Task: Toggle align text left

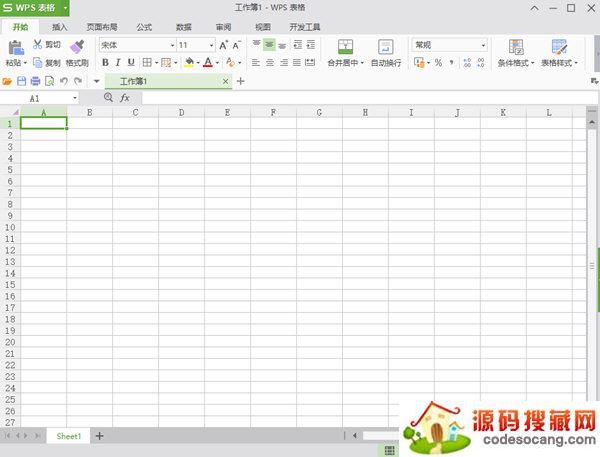Action: click(x=256, y=62)
